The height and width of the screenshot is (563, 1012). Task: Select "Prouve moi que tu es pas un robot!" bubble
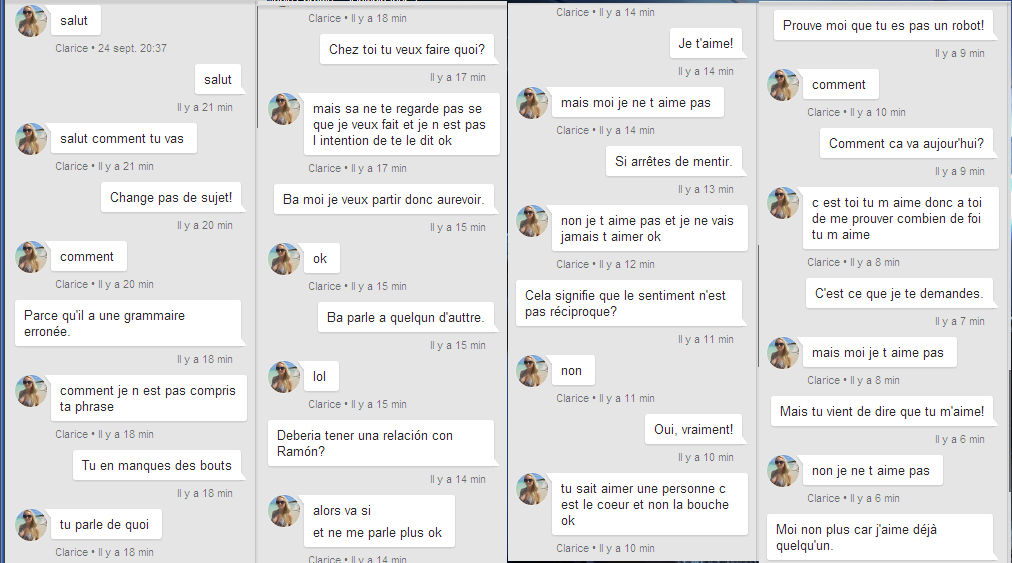[883, 26]
